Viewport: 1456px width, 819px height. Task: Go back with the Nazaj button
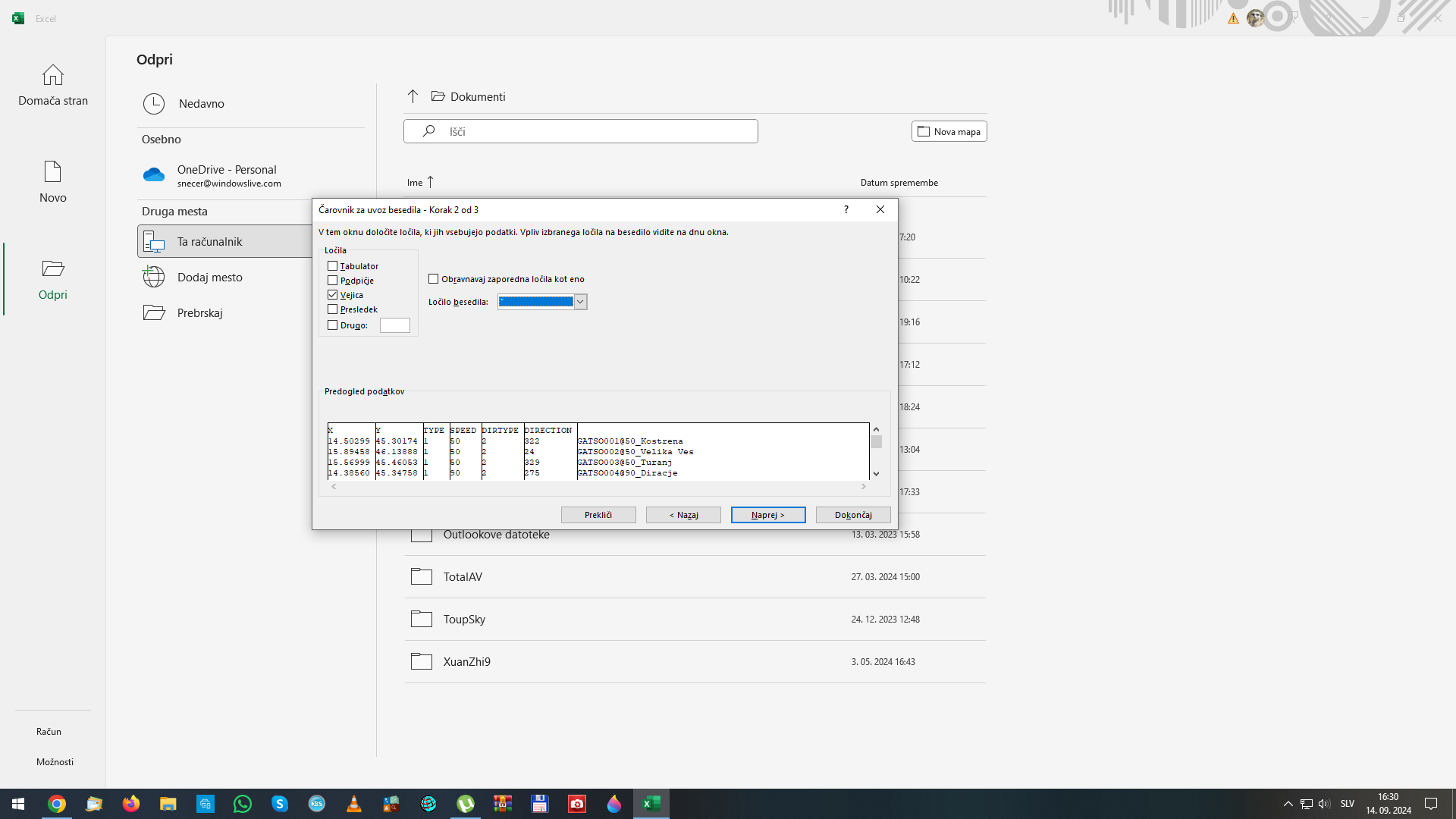[x=683, y=515]
